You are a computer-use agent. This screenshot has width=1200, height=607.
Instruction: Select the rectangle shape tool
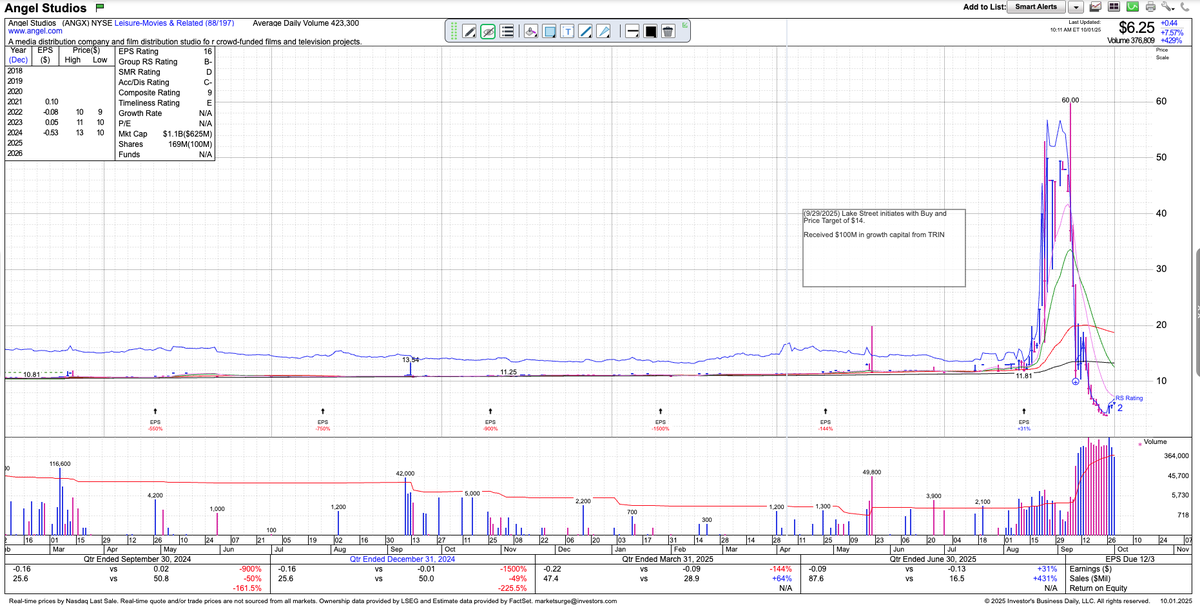549,31
